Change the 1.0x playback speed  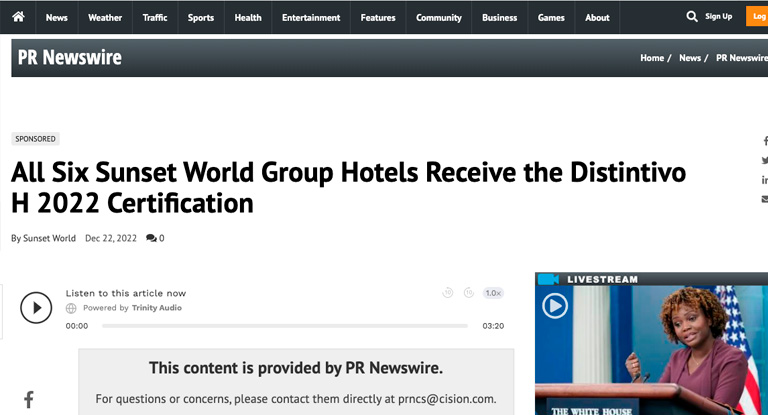(x=493, y=293)
